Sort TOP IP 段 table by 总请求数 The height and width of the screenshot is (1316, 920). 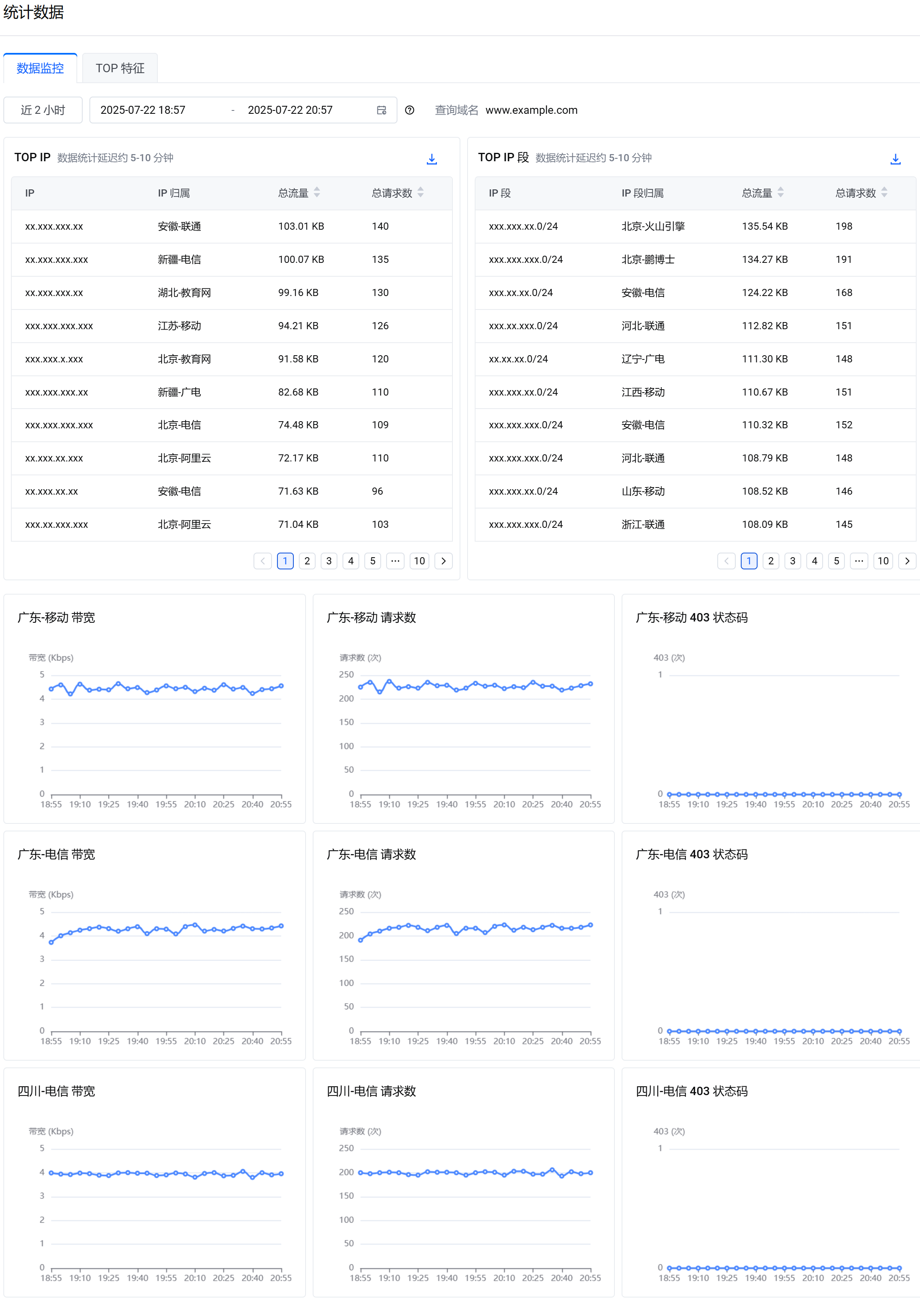(x=884, y=193)
